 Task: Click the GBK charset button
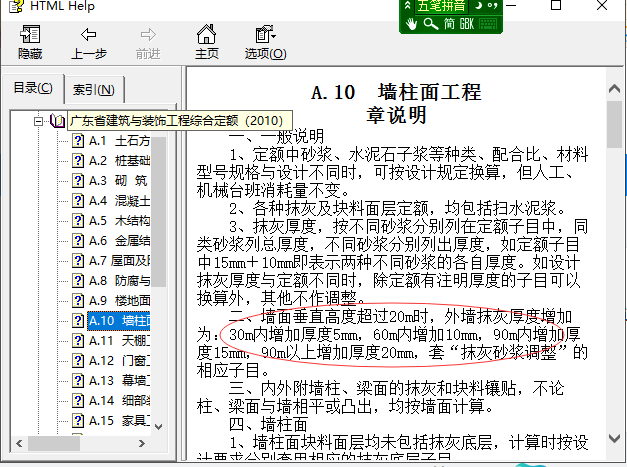pos(467,24)
